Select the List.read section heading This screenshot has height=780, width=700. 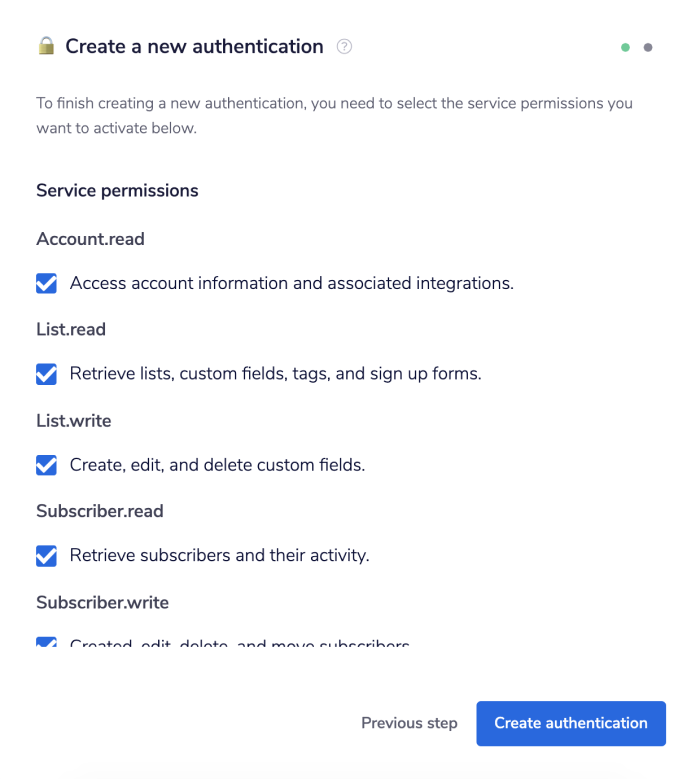click(x=71, y=329)
